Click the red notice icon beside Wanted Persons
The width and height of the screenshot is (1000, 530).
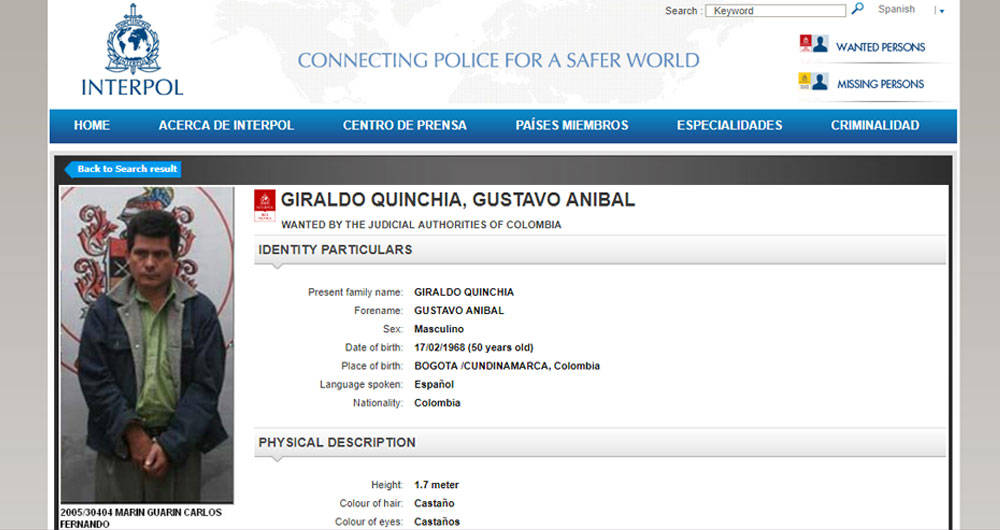coord(805,43)
